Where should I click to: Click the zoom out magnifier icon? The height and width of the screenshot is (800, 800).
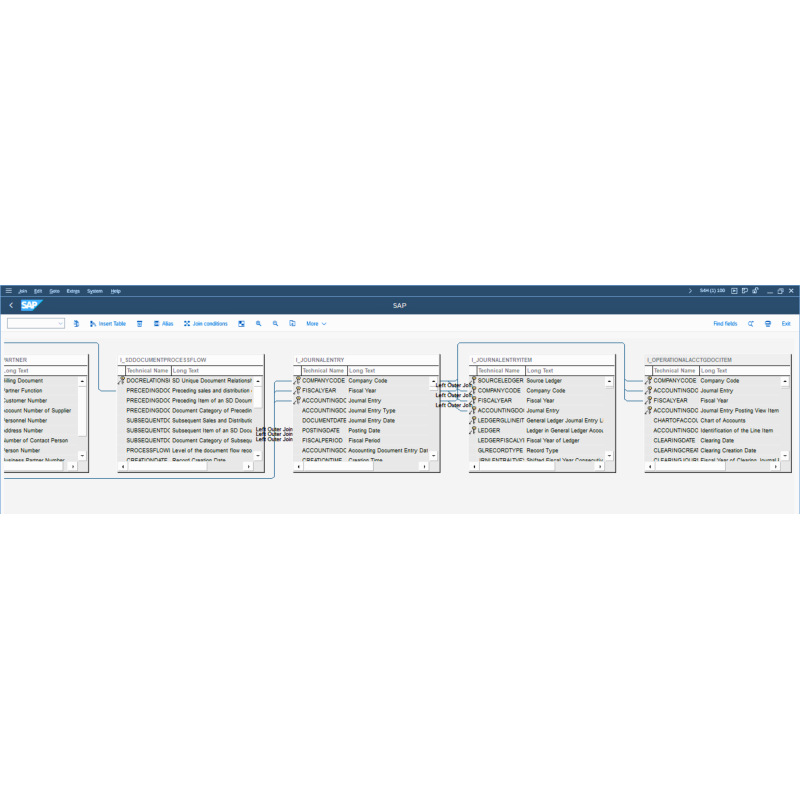(x=274, y=323)
